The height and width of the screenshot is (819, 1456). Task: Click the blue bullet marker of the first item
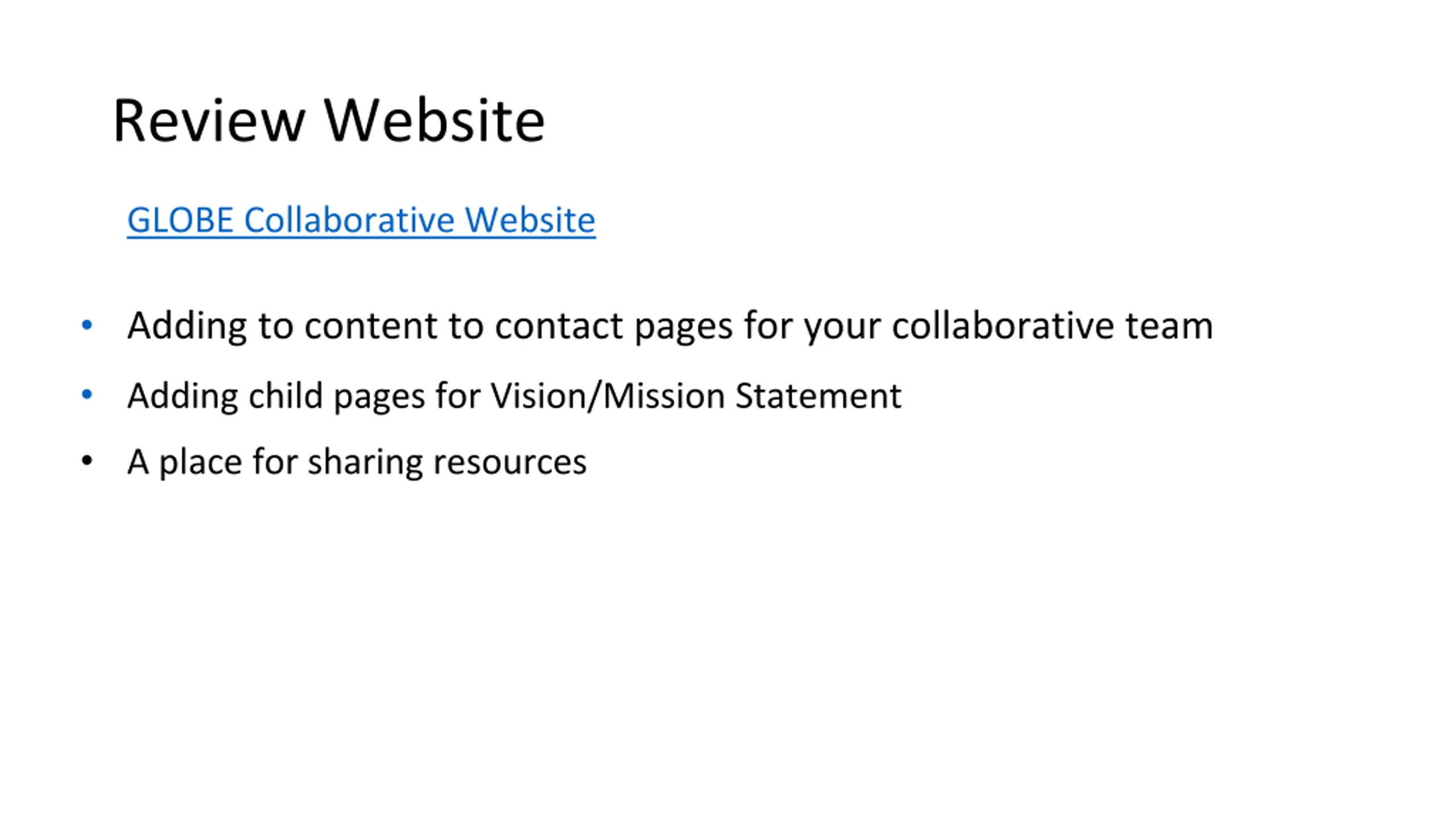point(87,325)
